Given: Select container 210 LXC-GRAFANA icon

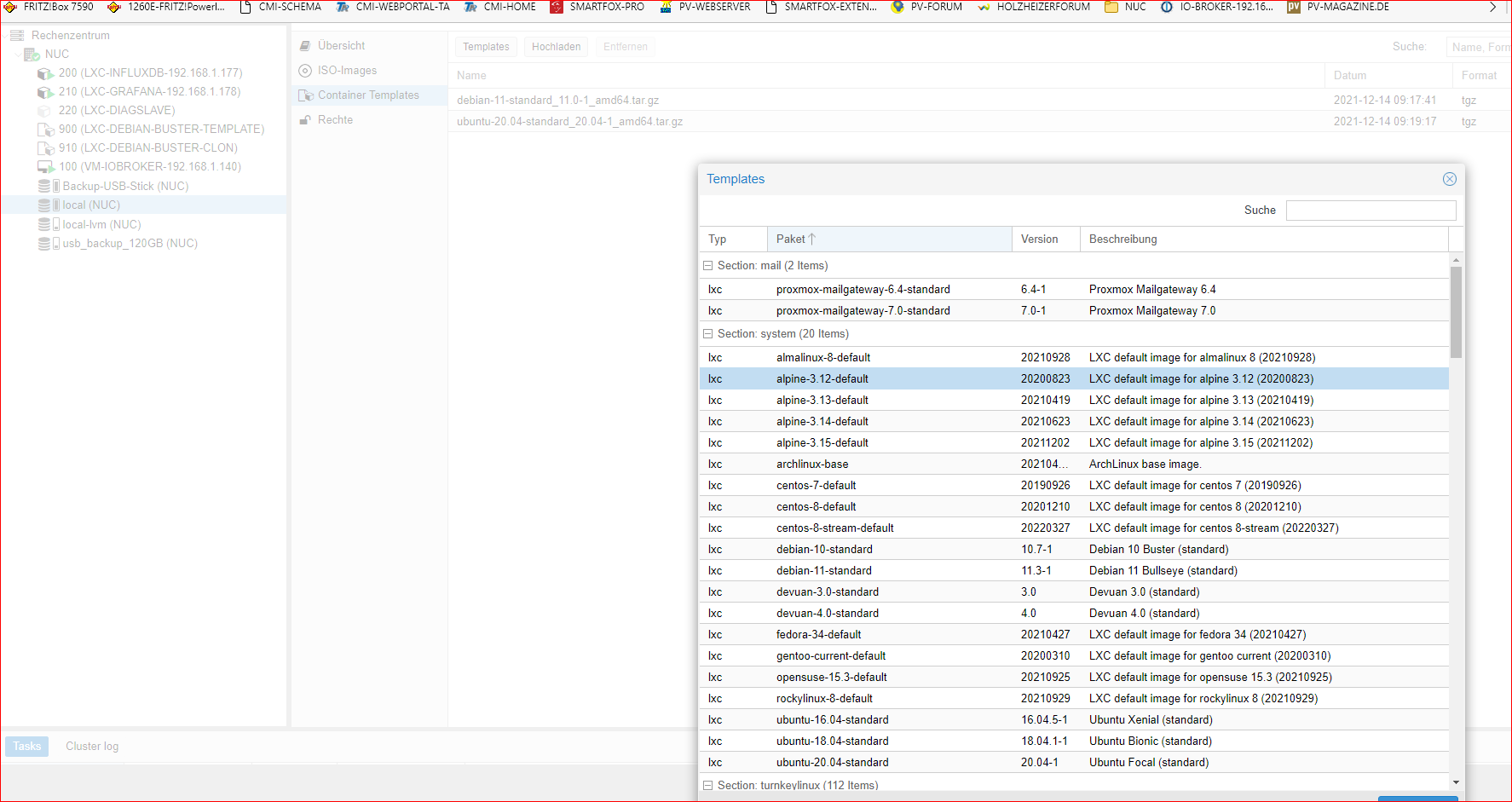Looking at the screenshot, I should (45, 92).
